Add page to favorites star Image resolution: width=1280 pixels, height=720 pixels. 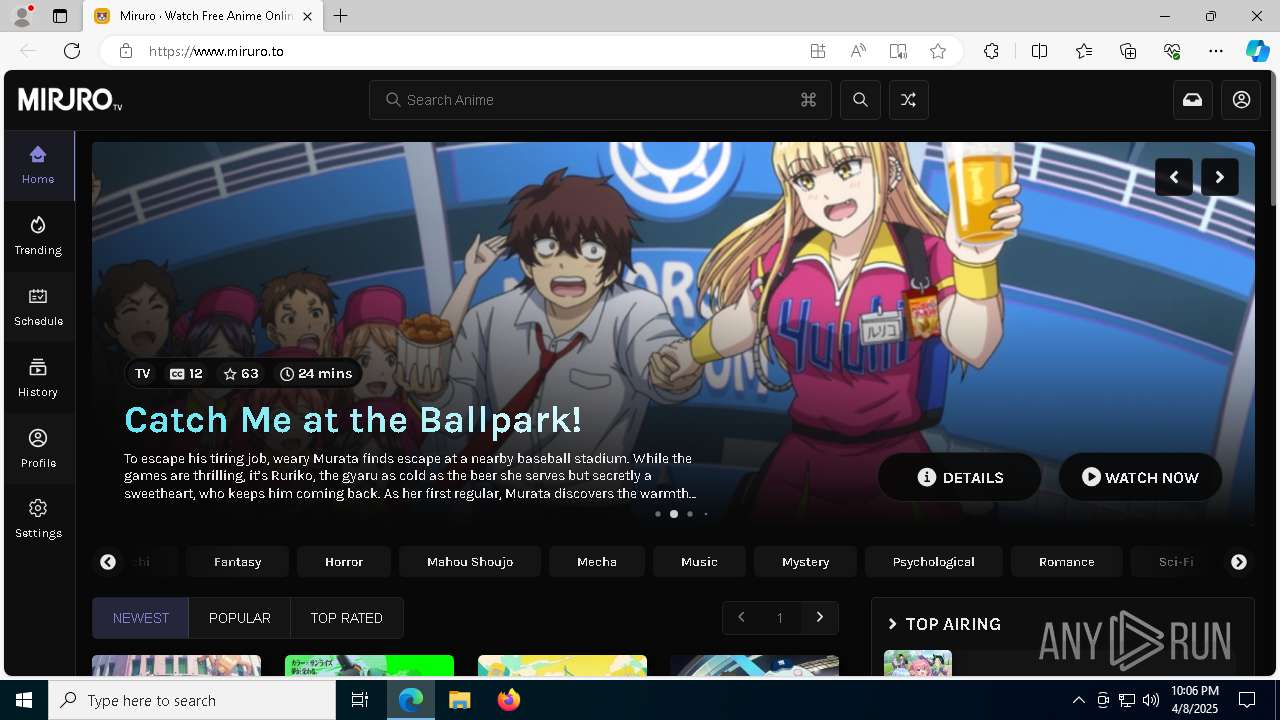point(938,51)
